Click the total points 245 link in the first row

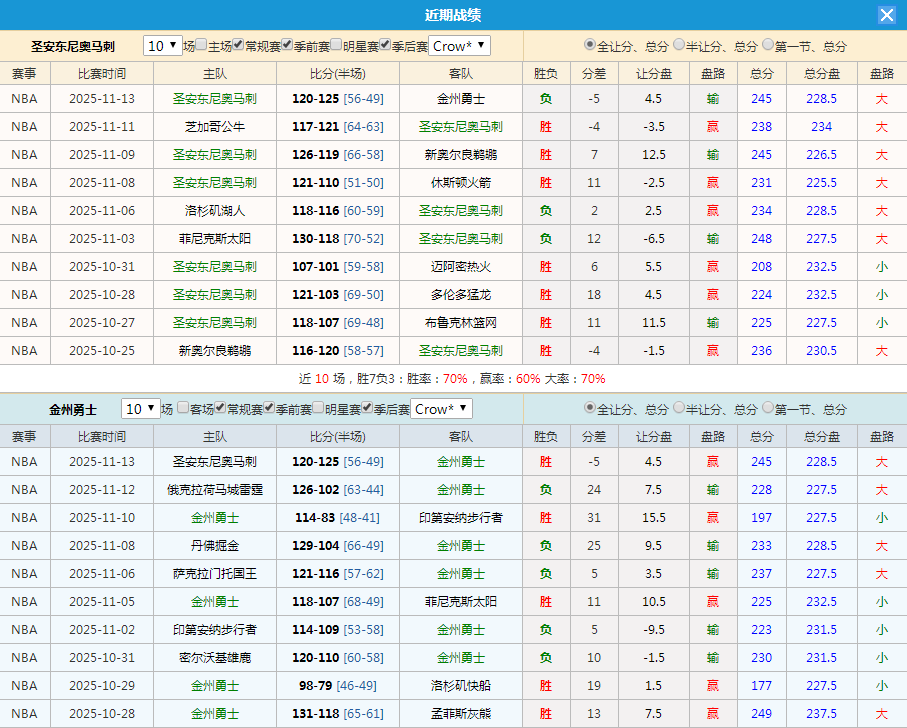(x=761, y=98)
